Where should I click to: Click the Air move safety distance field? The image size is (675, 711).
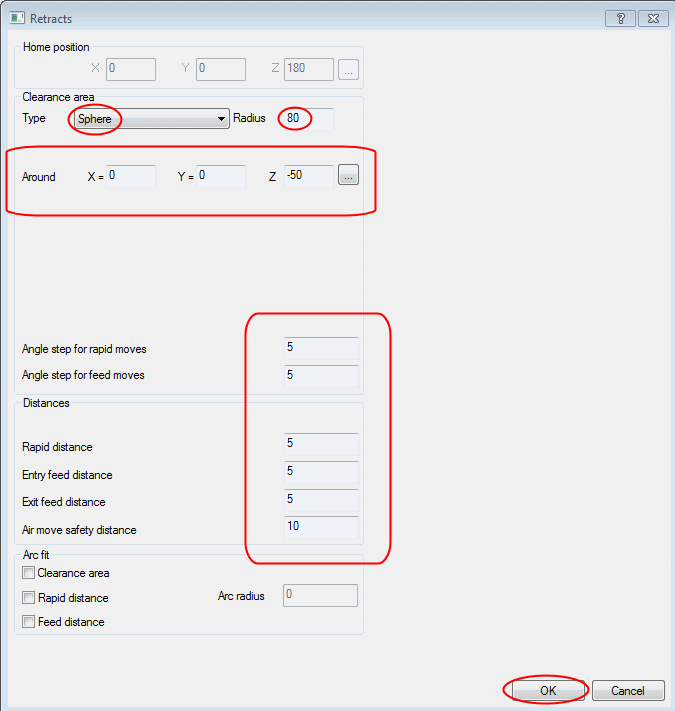coord(321,528)
